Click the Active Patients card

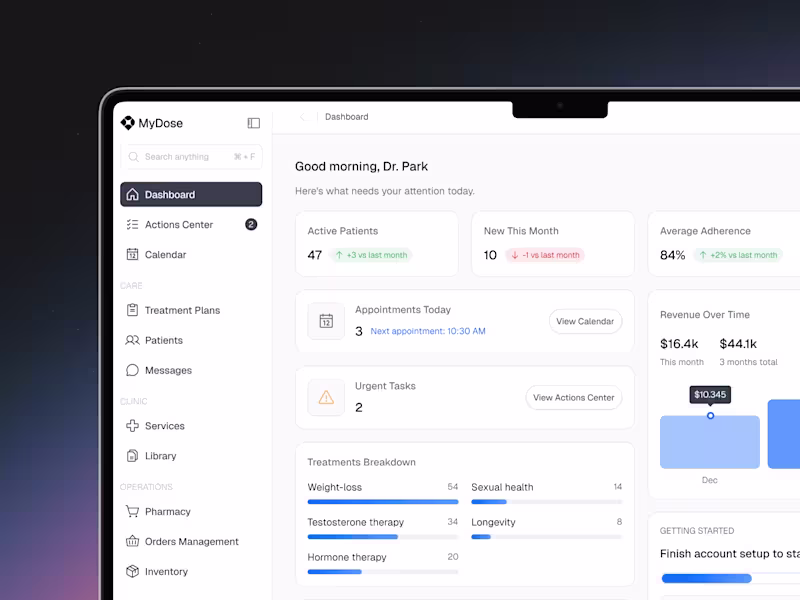coord(377,244)
